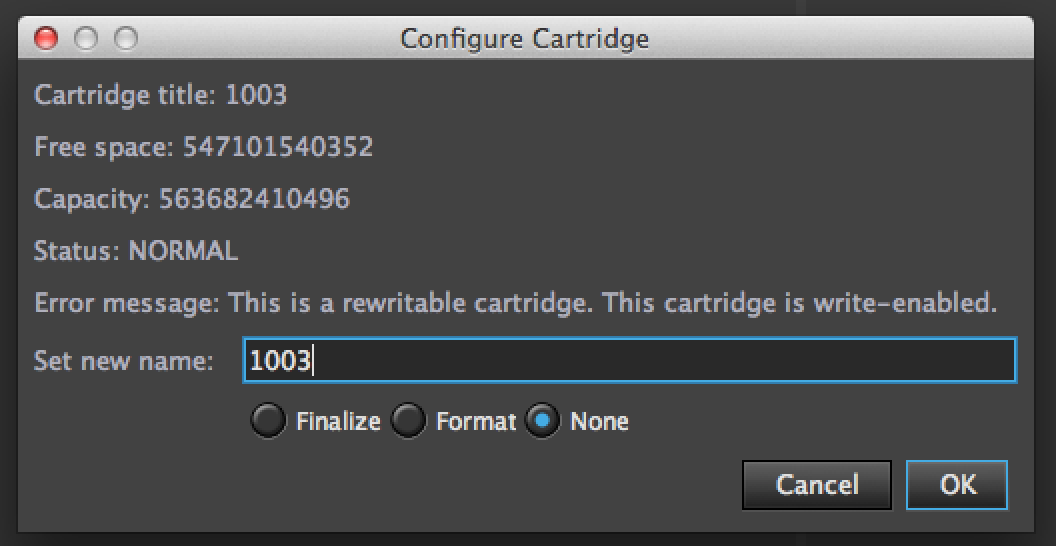Choose the None radio option
The height and width of the screenshot is (546, 1056).
coord(542,421)
